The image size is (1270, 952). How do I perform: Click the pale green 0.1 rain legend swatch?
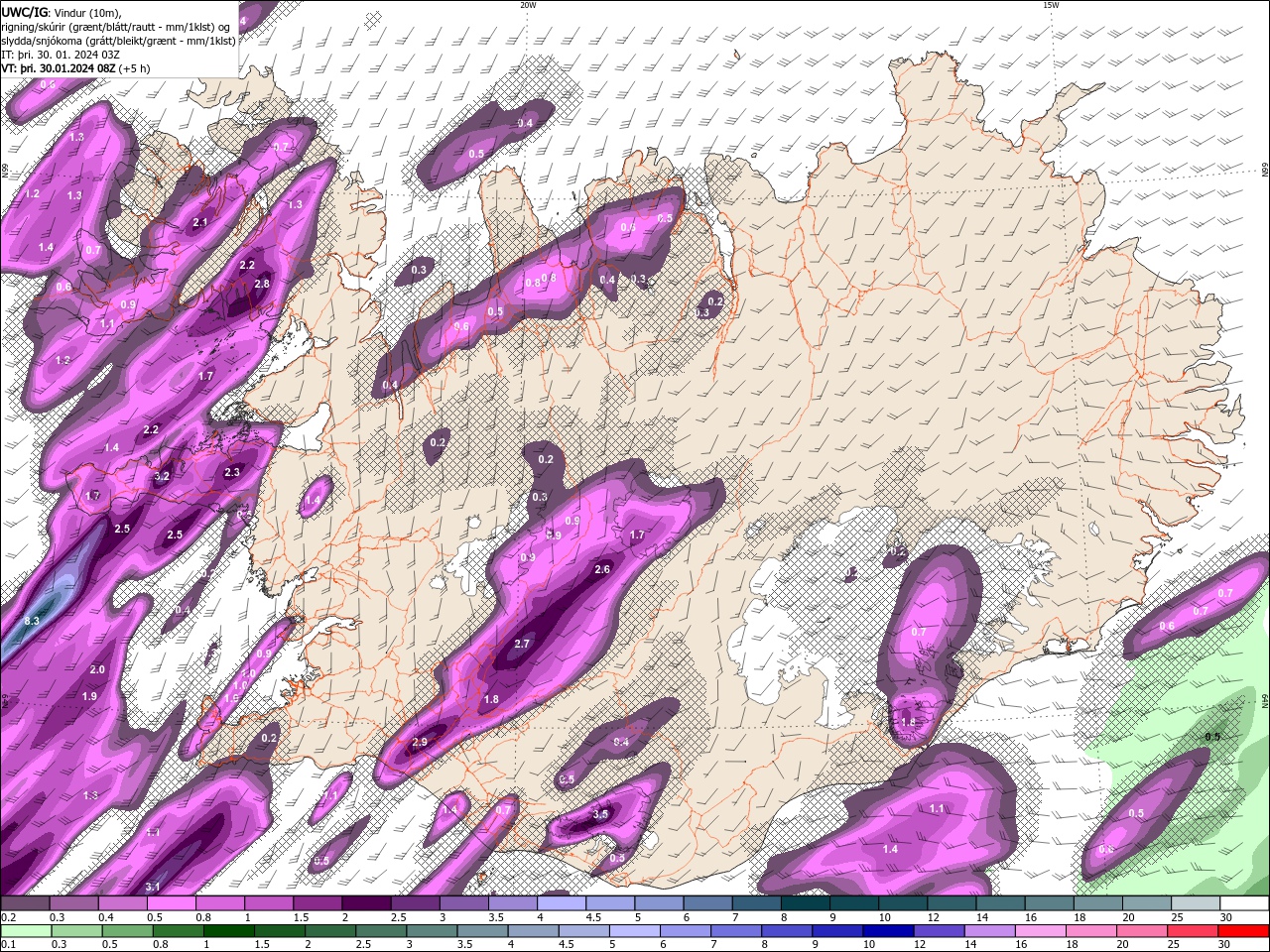(x=25, y=931)
